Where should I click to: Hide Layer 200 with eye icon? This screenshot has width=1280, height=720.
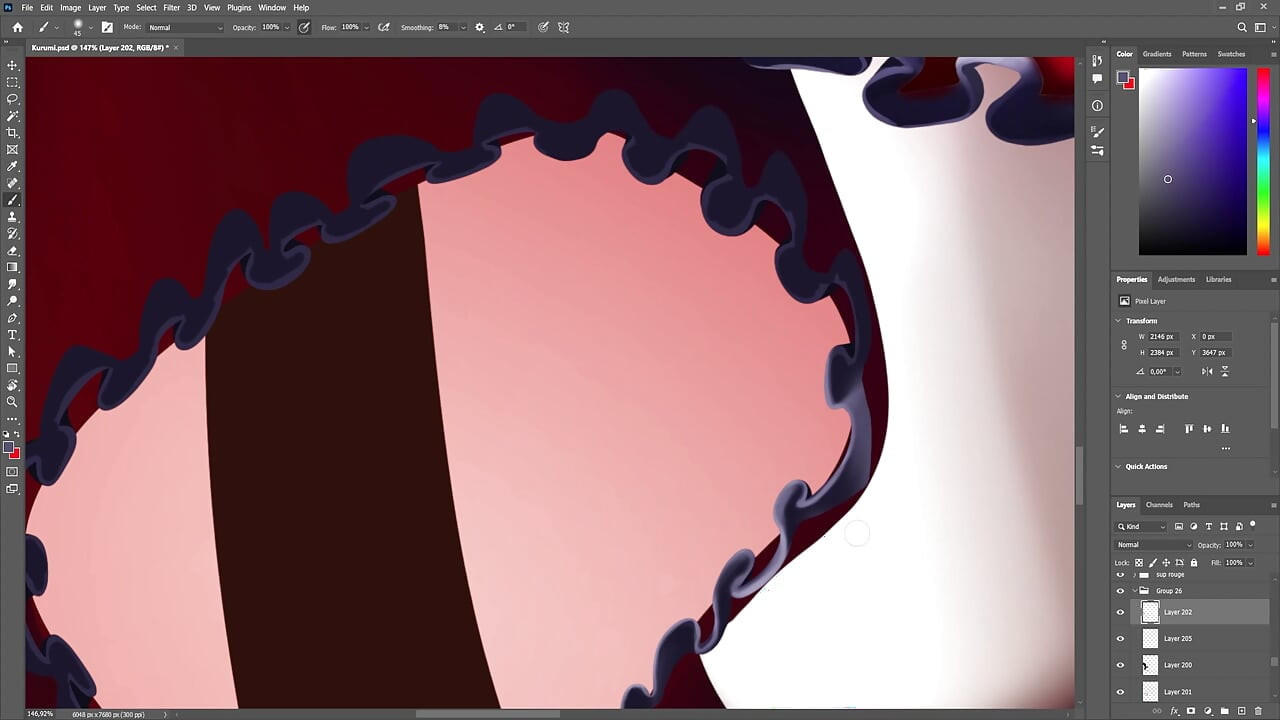1120,665
